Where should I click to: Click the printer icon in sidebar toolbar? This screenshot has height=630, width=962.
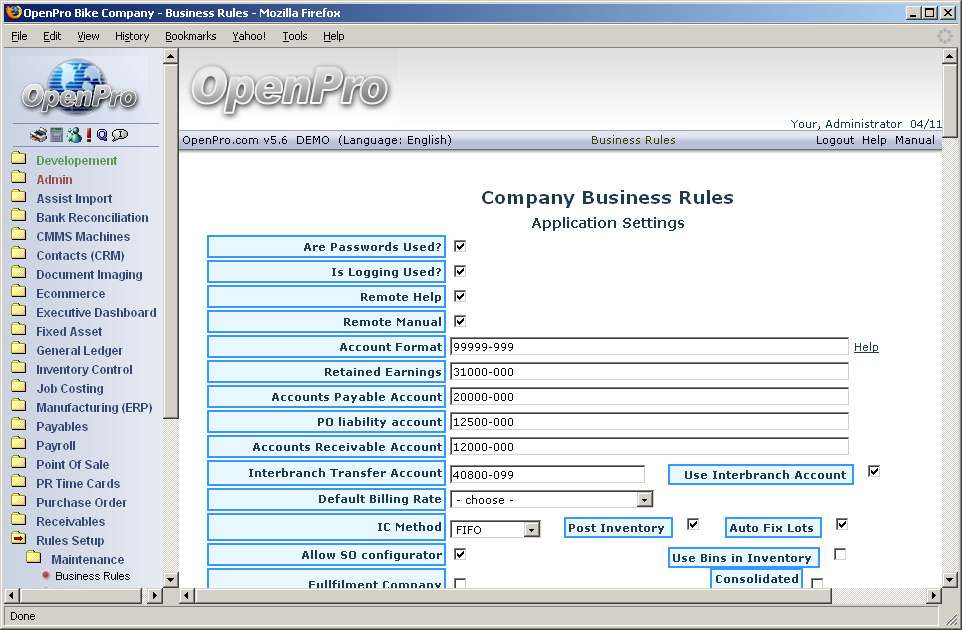coord(38,135)
